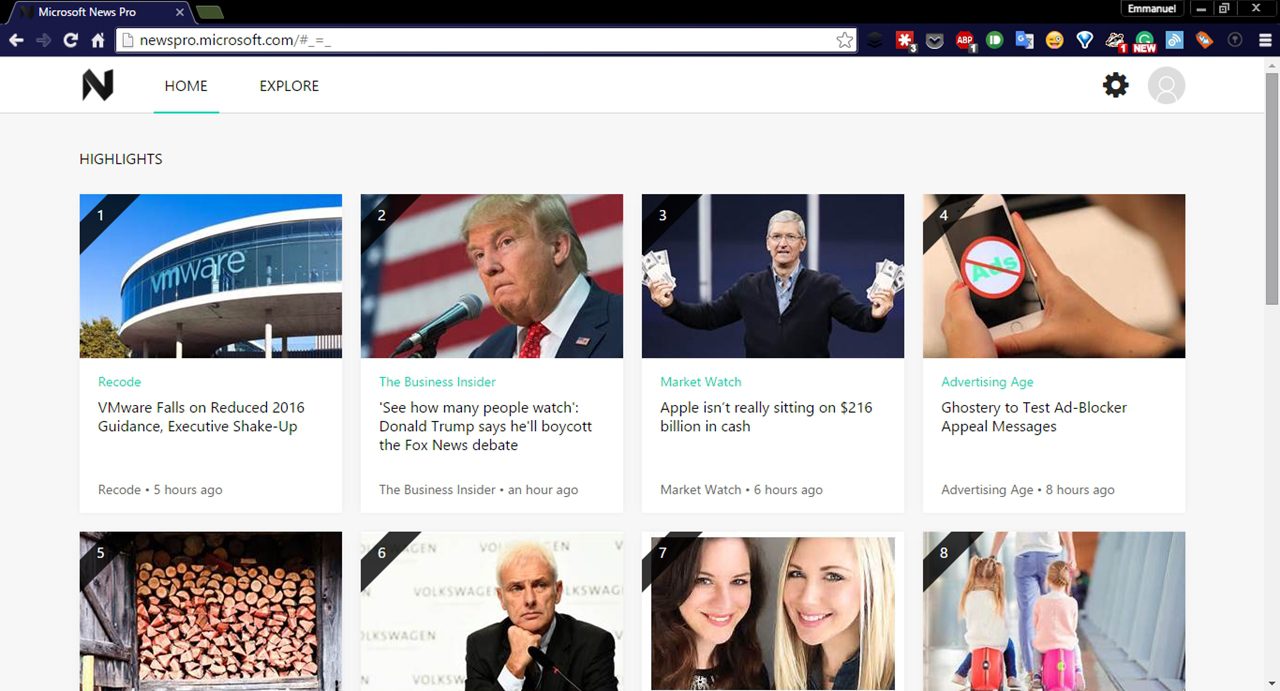Open the badger extension with badge 1

(1115, 40)
